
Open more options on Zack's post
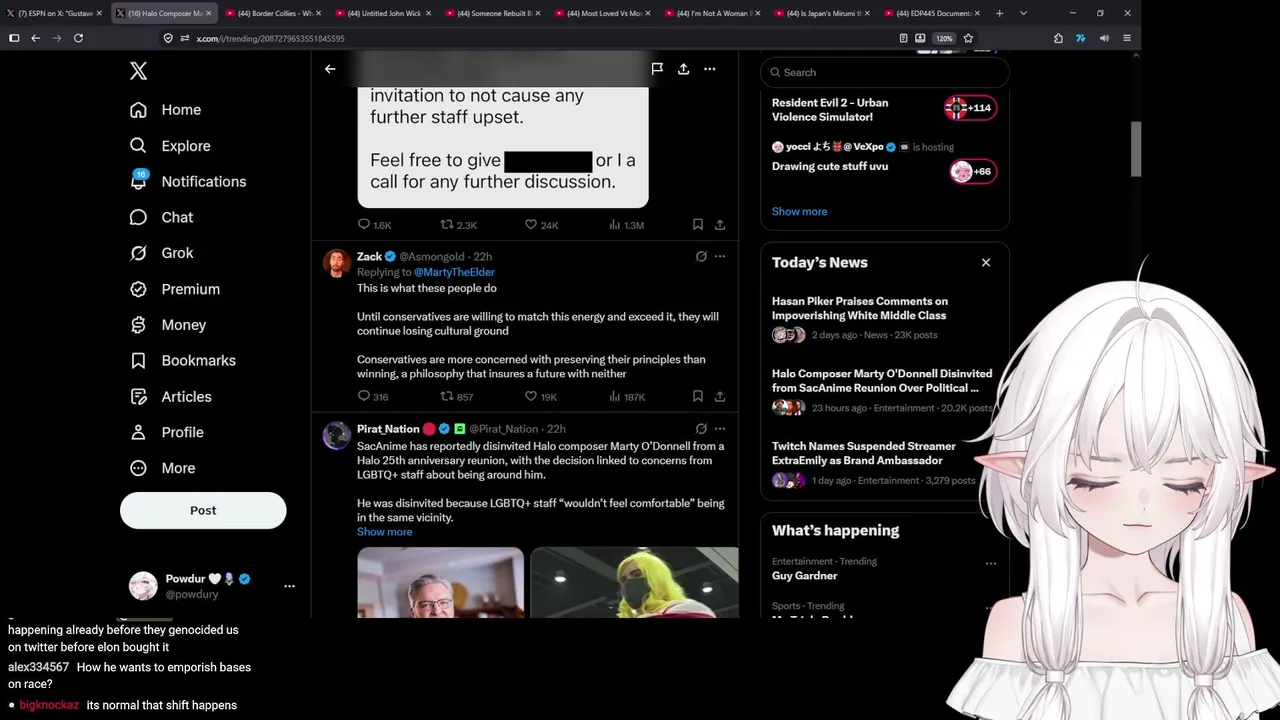720,257
